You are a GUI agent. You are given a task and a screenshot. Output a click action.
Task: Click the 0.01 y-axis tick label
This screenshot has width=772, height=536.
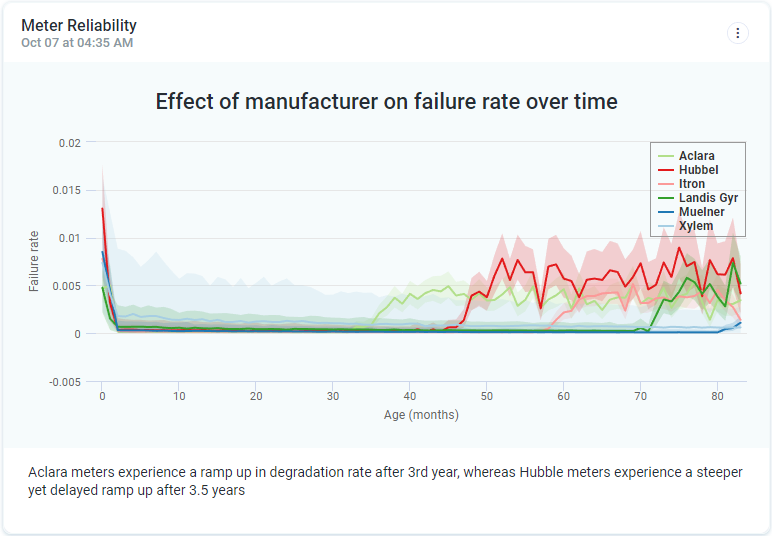[x=69, y=238]
